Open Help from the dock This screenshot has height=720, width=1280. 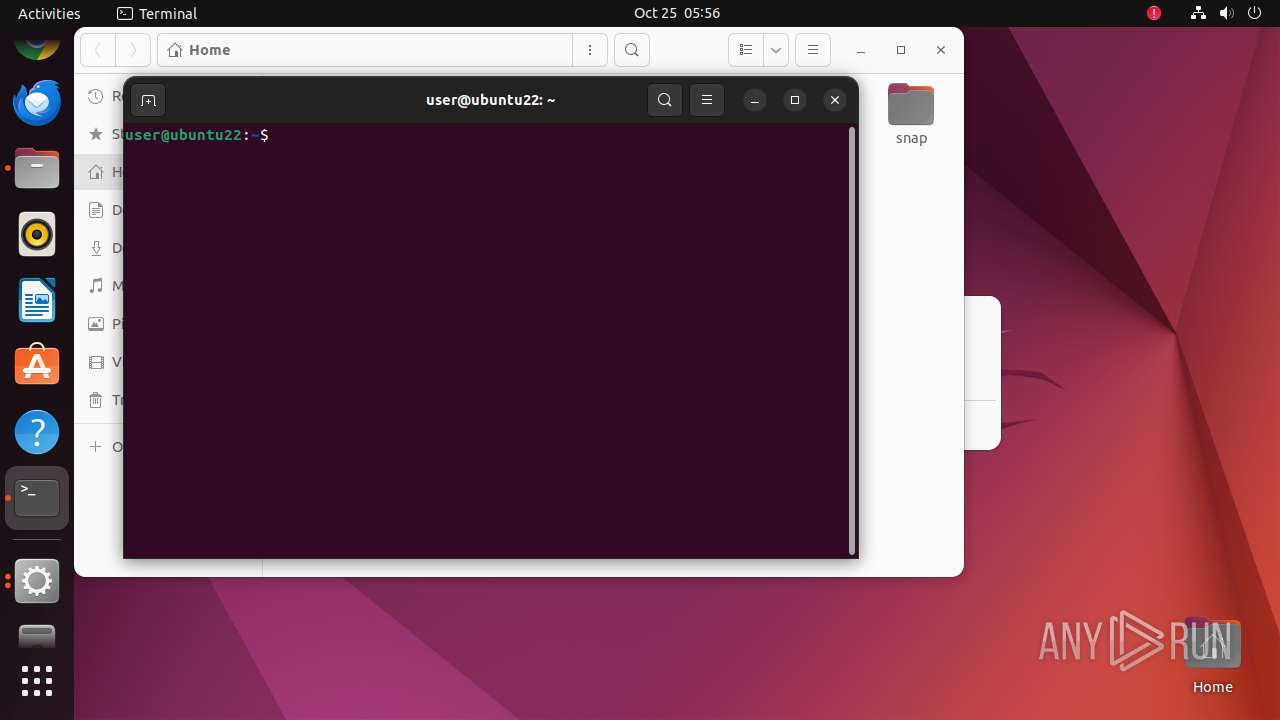click(37, 432)
